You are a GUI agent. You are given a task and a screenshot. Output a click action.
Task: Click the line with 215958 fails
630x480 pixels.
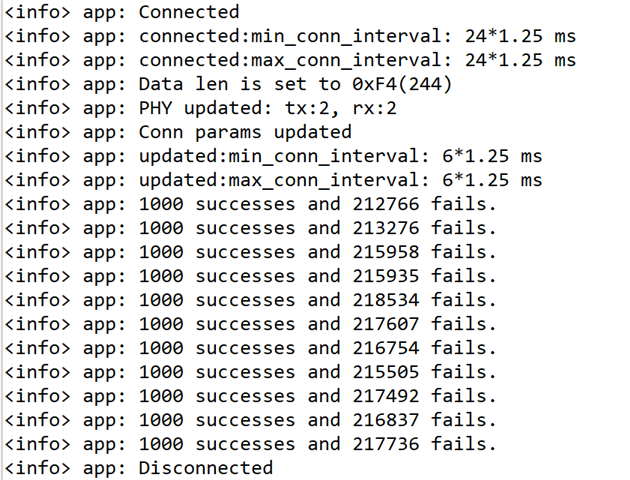[251, 252]
